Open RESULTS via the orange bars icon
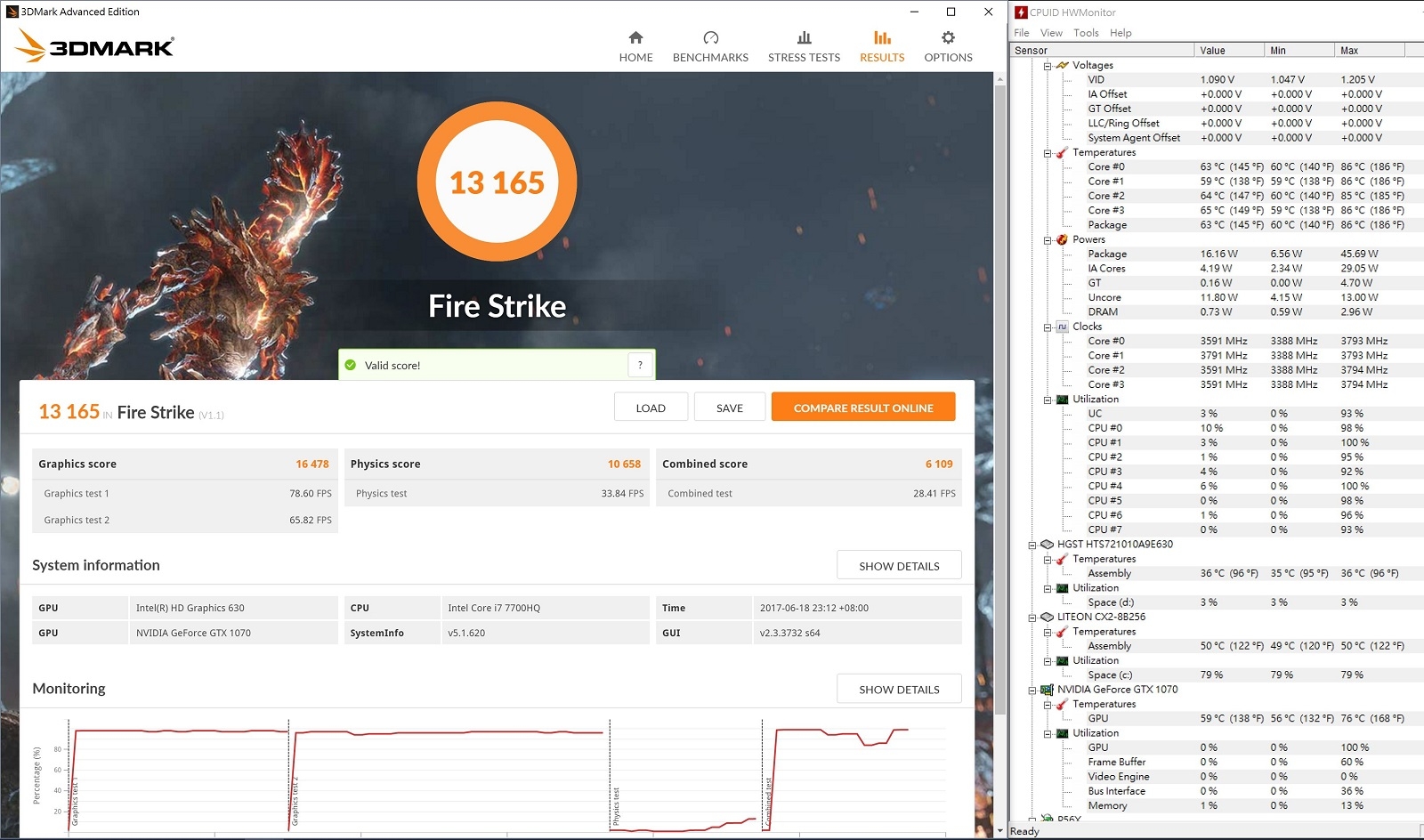 pyautogui.click(x=882, y=37)
